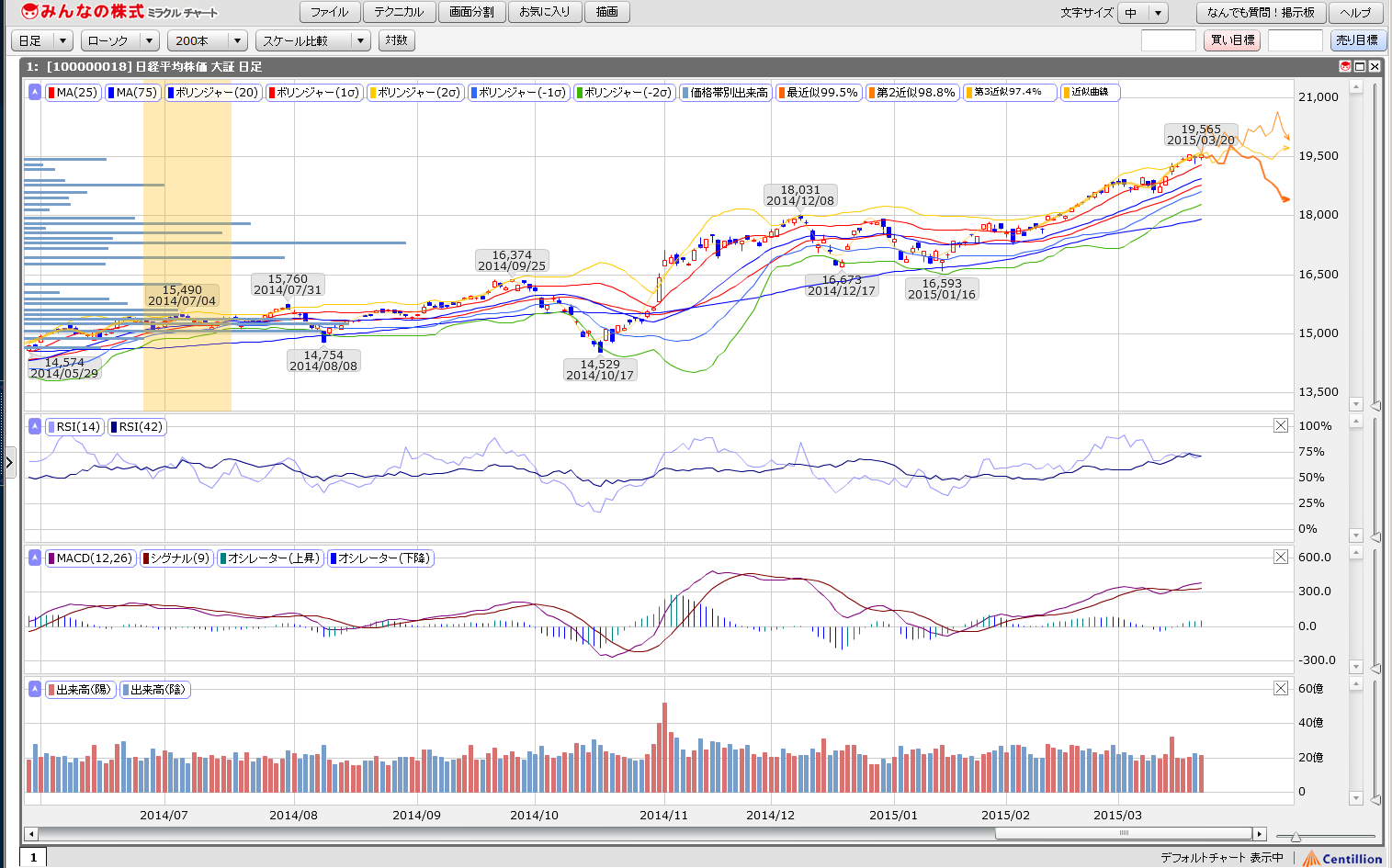This screenshot has height=868, width=1392.
Task: Click the Centillion logo in status bar
Action: pos(1342,858)
